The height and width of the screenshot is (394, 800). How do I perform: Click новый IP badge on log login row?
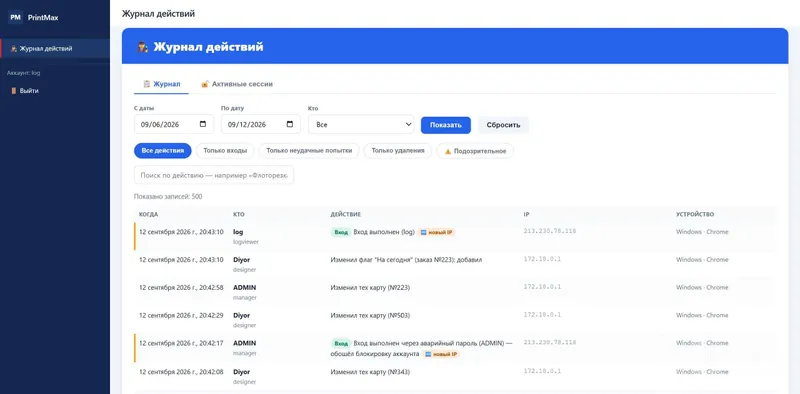437,232
